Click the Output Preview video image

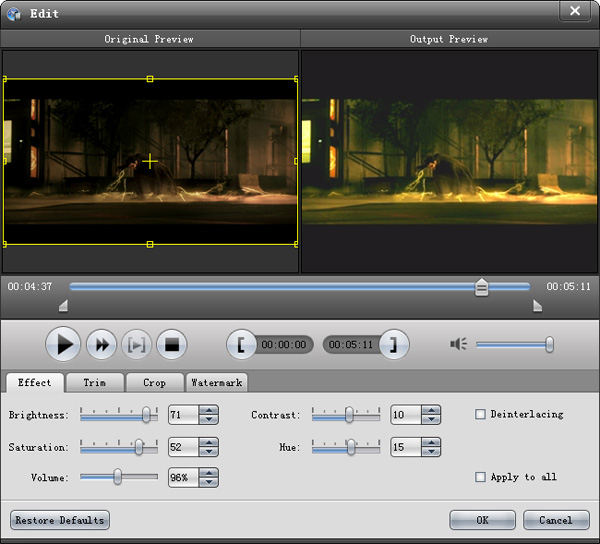pos(449,161)
